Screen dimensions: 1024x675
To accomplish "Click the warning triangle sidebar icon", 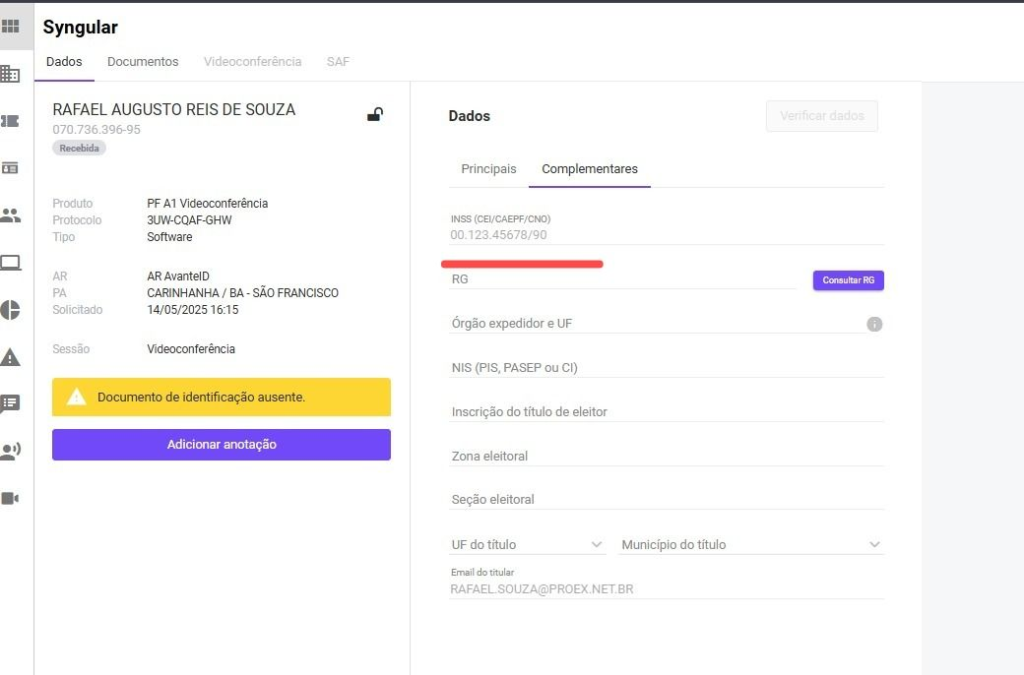I will pos(10,357).
